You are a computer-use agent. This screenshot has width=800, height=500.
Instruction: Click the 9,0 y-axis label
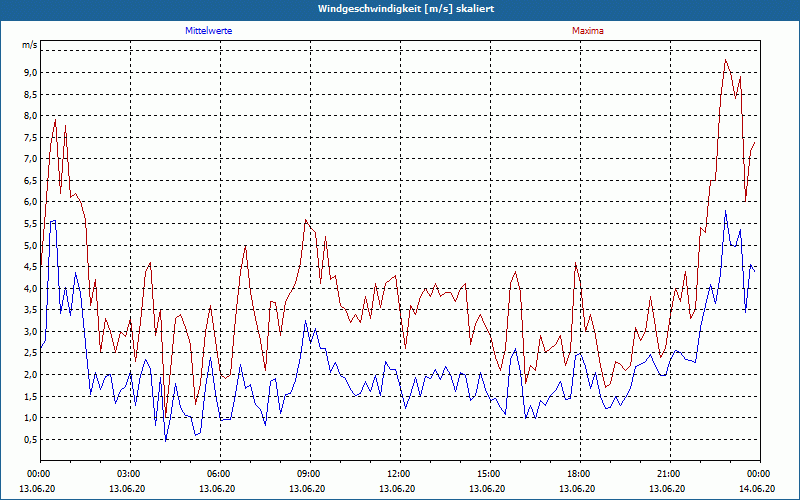tap(30, 72)
